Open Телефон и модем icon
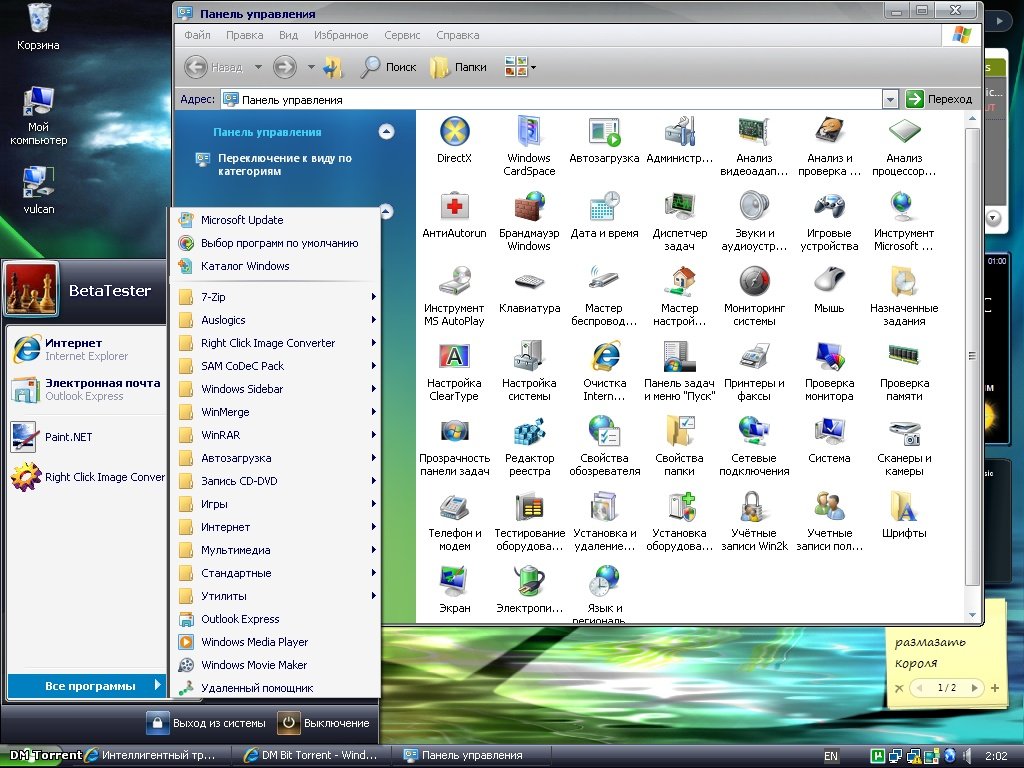Image resolution: width=1024 pixels, height=768 pixels. point(454,521)
